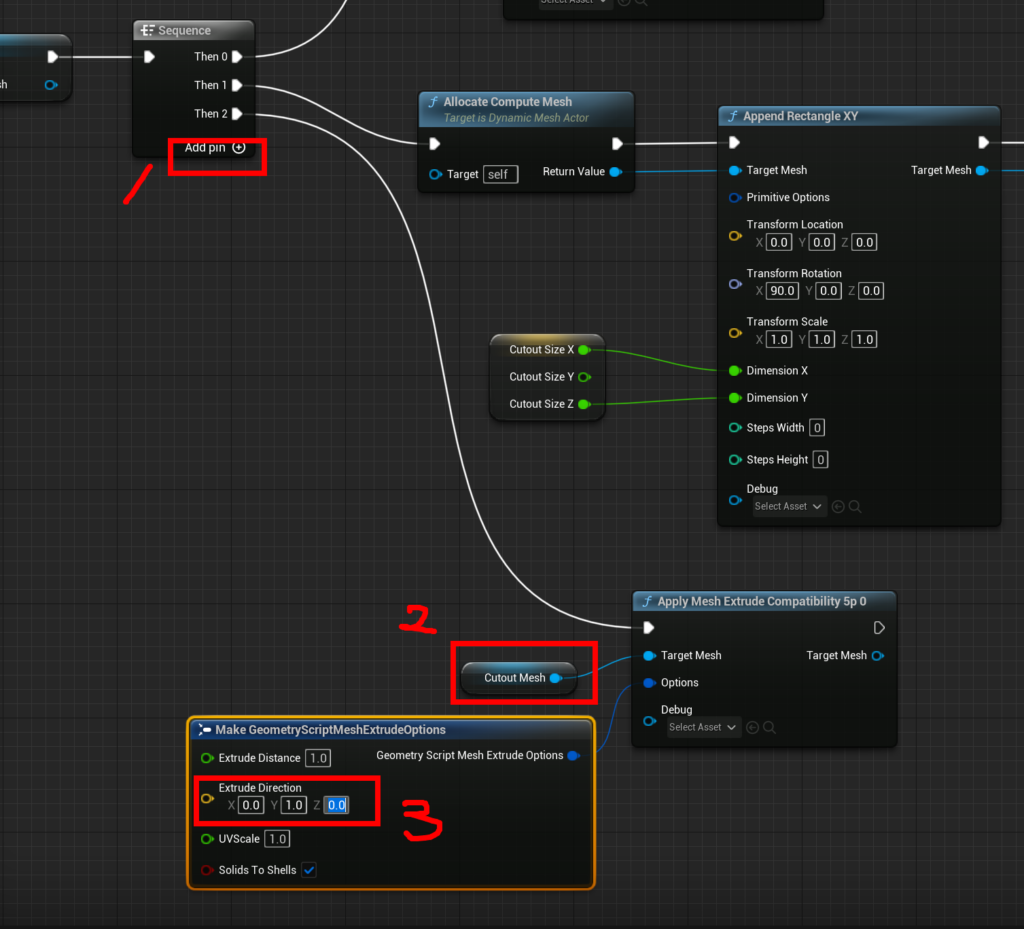Click the Cutout Size Z output pin

[584, 404]
